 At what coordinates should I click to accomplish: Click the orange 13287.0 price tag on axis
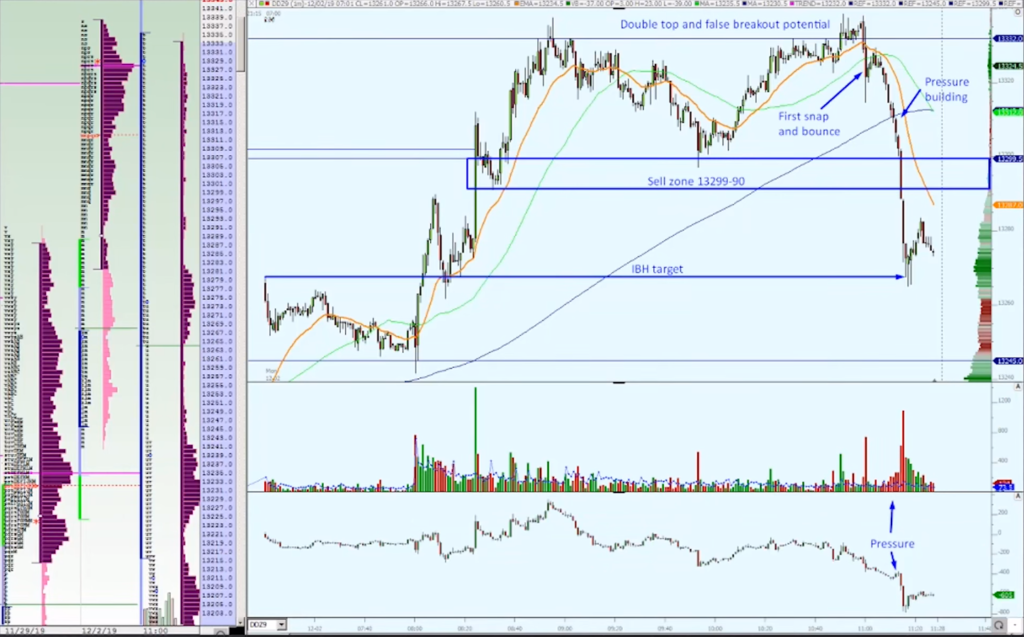coord(1007,205)
